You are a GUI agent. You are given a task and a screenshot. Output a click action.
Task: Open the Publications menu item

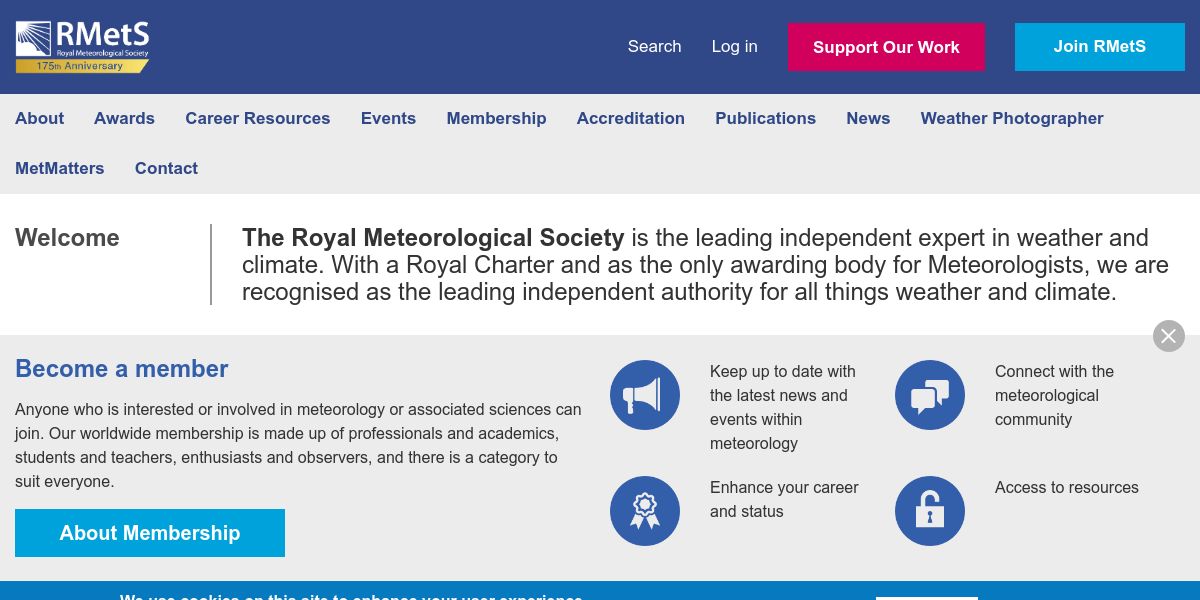click(x=765, y=118)
